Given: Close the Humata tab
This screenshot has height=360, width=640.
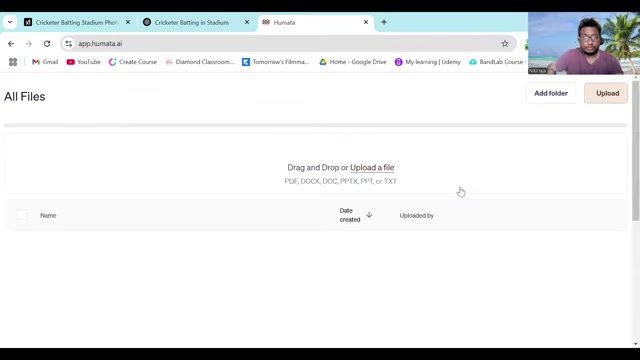Looking at the screenshot, I should [366, 22].
